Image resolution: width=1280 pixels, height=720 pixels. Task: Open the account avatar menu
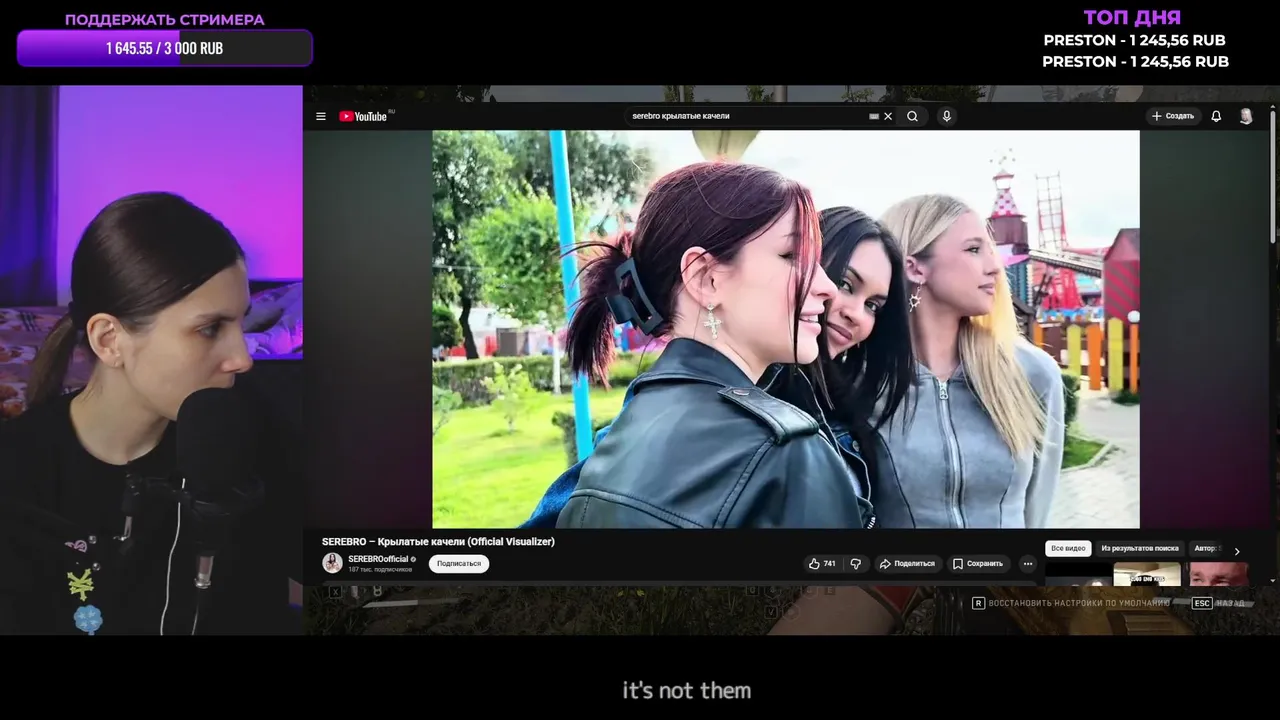[x=1246, y=116]
